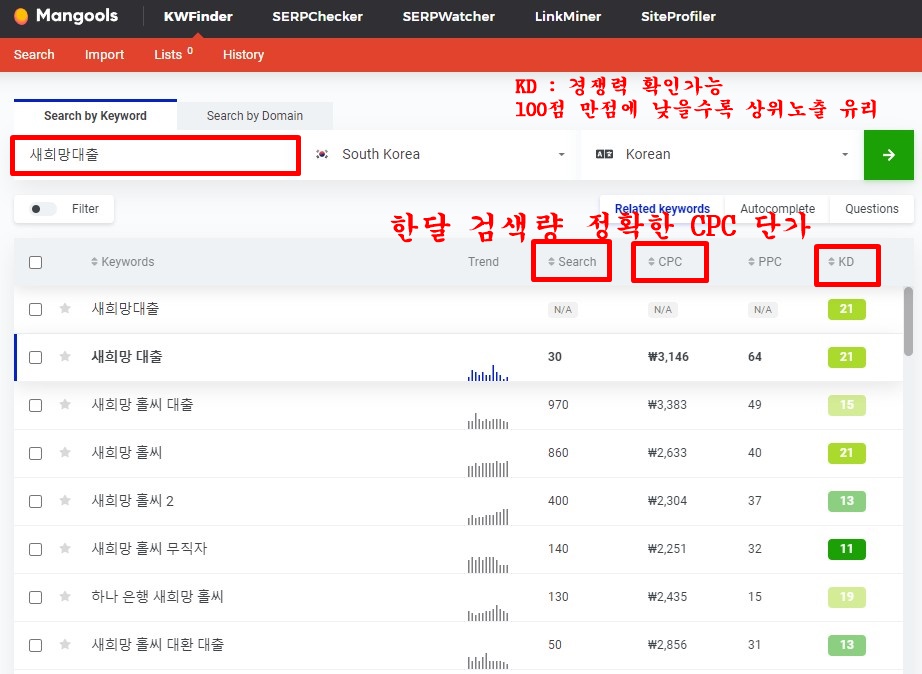Select checkbox for 새희망 대출 row
922x674 pixels.
coord(36,358)
